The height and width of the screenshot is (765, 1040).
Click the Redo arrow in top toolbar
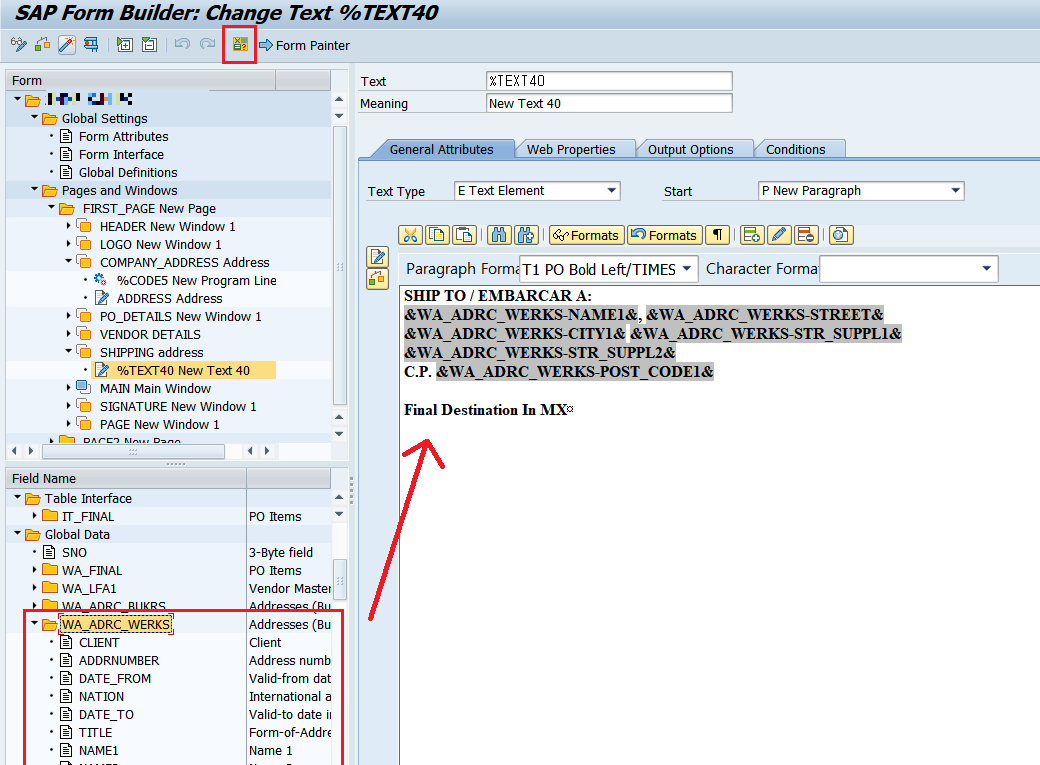(x=208, y=44)
